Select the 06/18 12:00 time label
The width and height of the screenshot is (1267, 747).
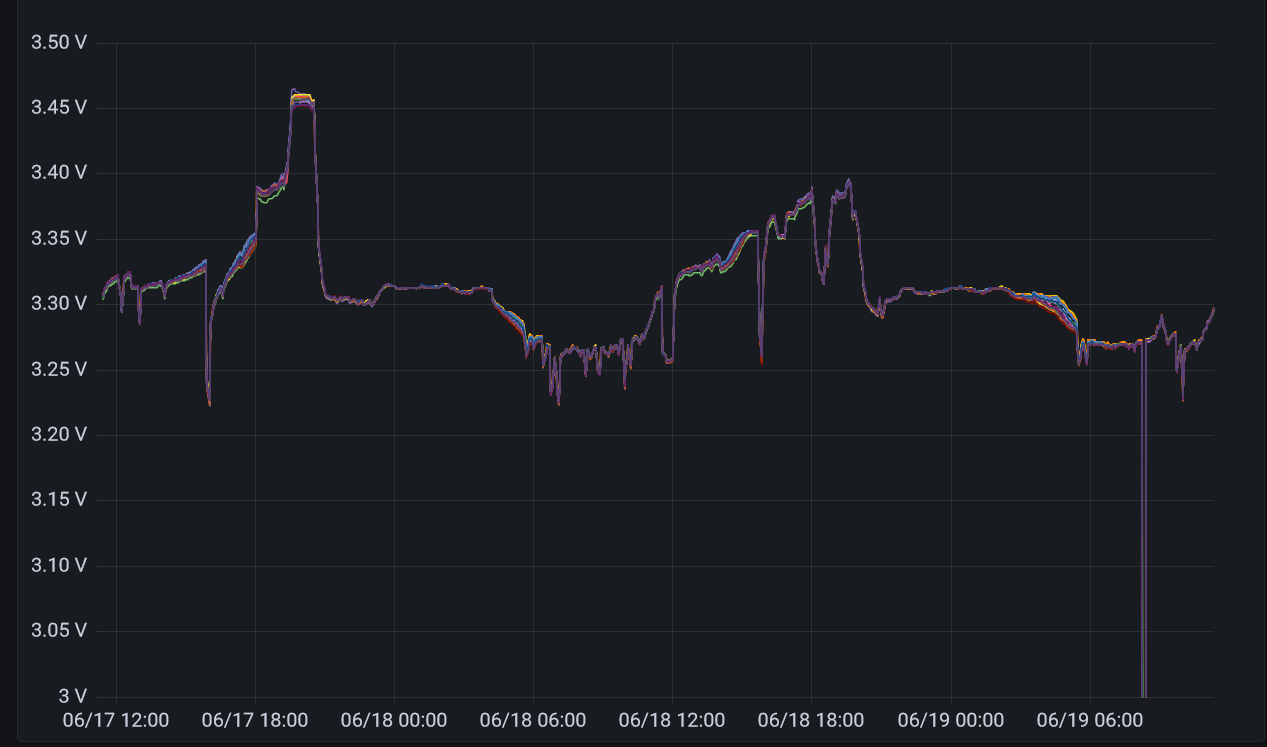672,720
